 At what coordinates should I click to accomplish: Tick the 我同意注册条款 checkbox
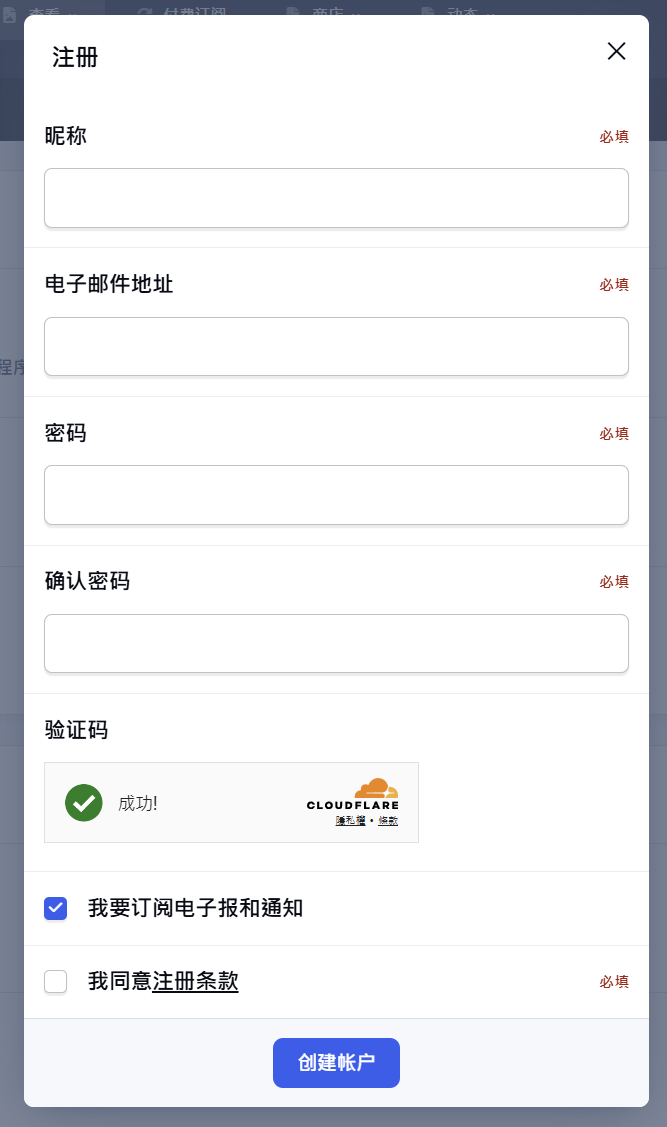coord(55,982)
